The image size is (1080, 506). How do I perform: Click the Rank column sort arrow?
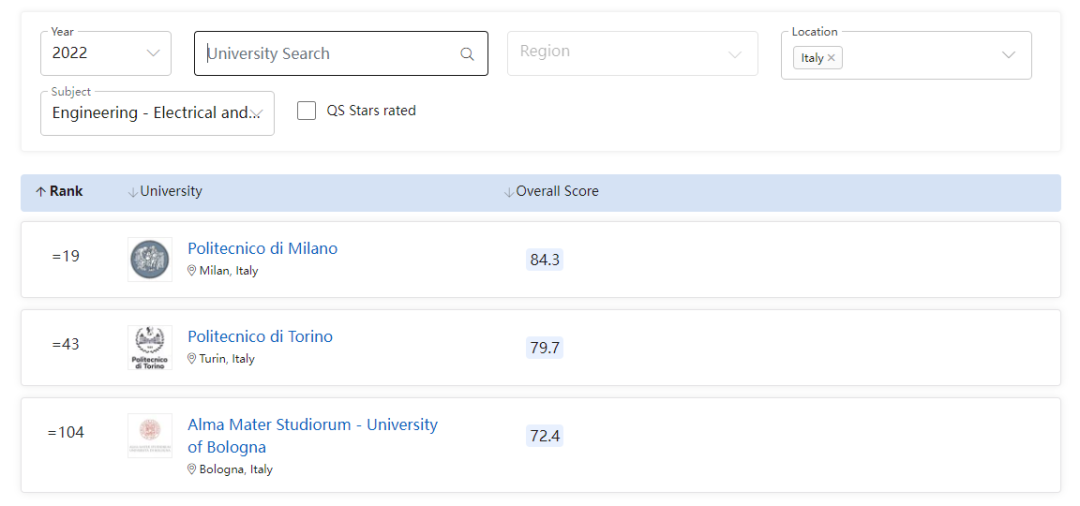coord(41,192)
